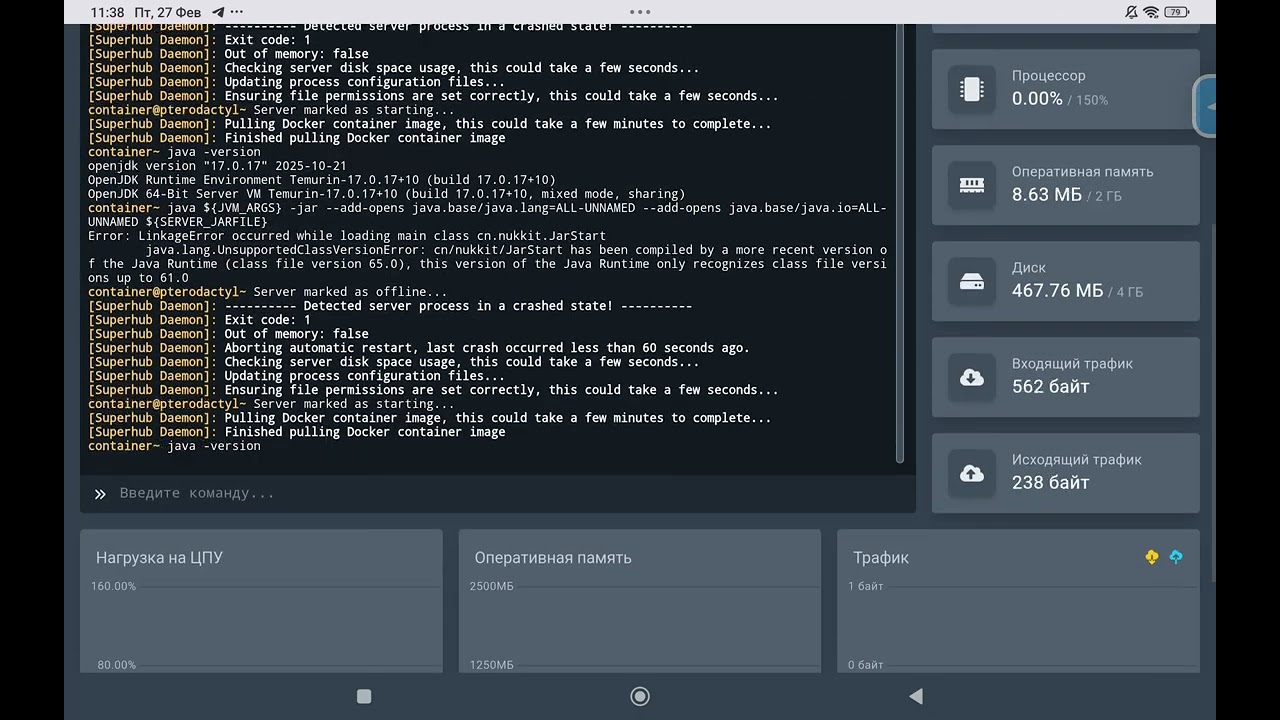Select the Входящий трафик 562 байт value

(x=1050, y=387)
